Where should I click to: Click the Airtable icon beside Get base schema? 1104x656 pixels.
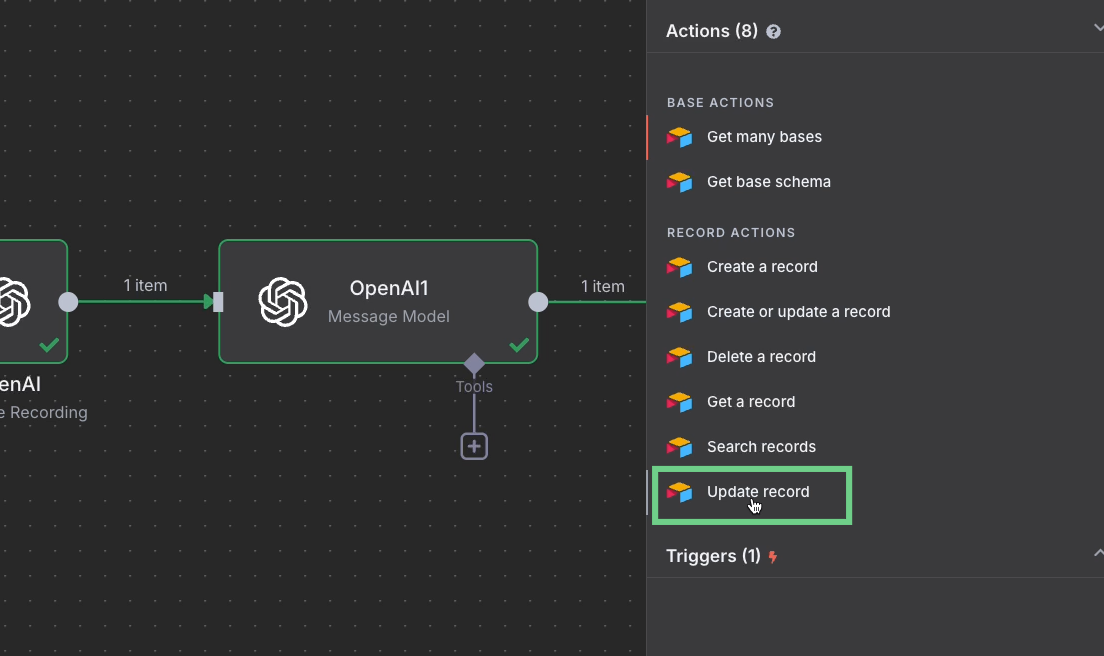pos(679,182)
